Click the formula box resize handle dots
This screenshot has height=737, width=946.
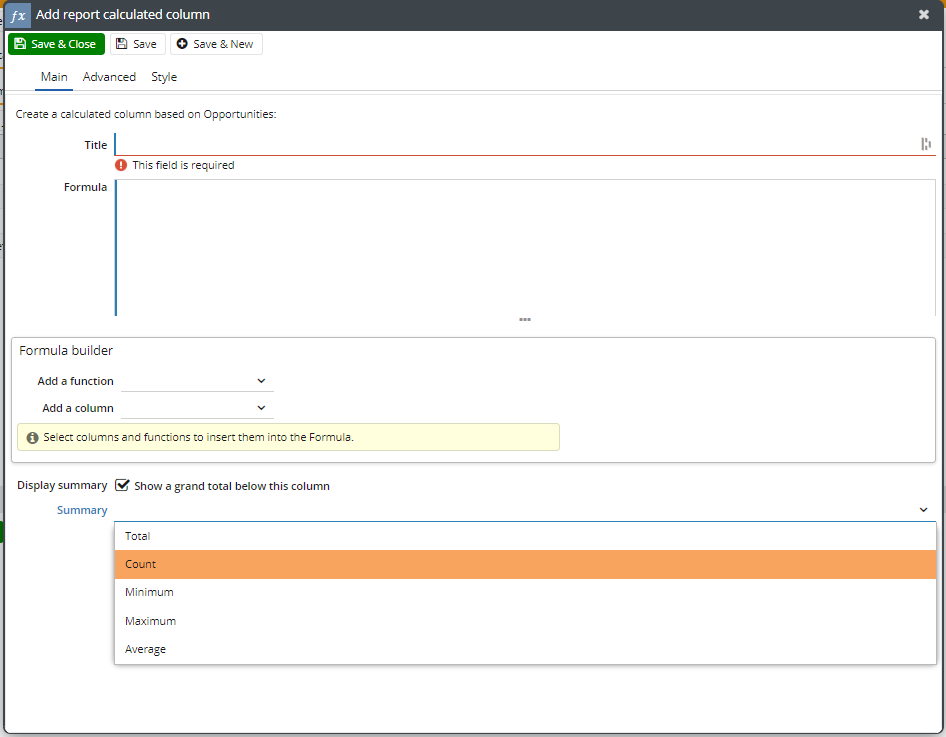click(525, 320)
